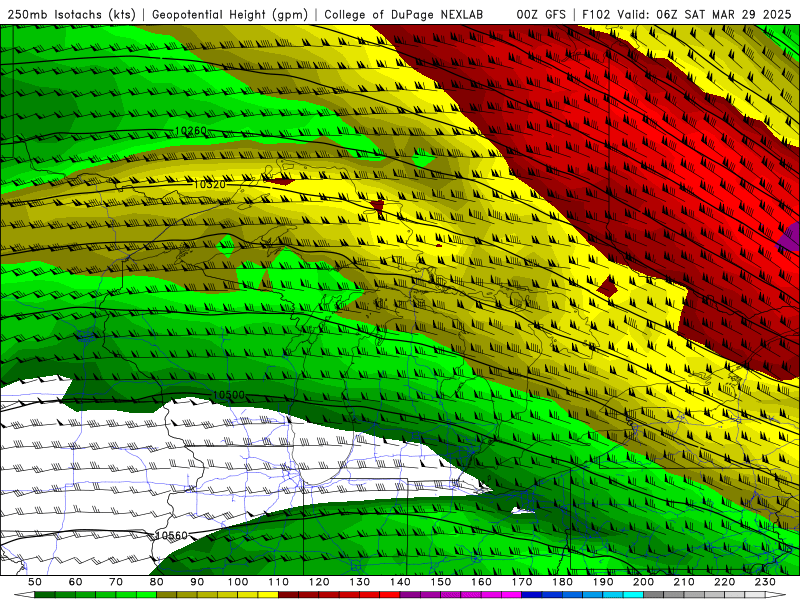This screenshot has width=800, height=600.
Task: Pick the bright yellow swatch ending at 110
Action: 268,594
